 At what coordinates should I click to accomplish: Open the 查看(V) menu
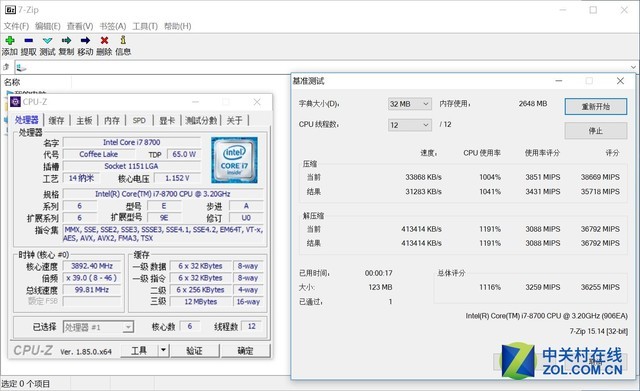coord(80,26)
